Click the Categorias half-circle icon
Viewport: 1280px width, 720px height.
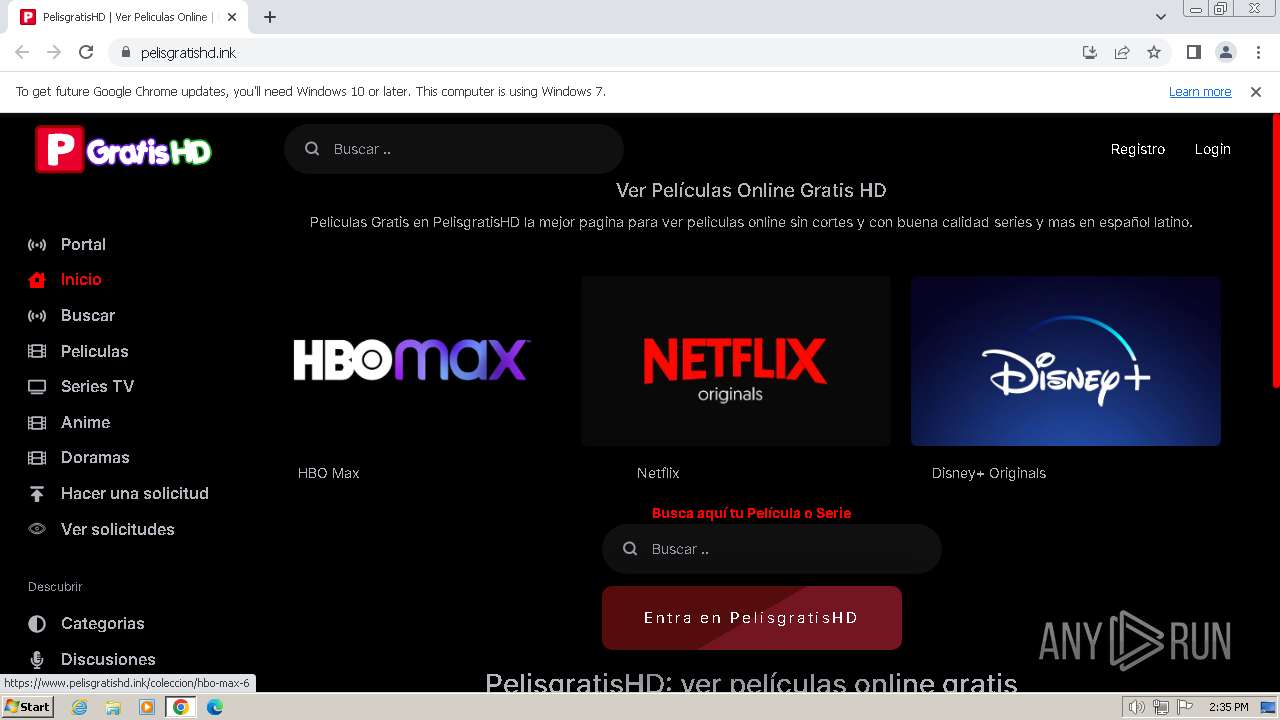pos(37,624)
